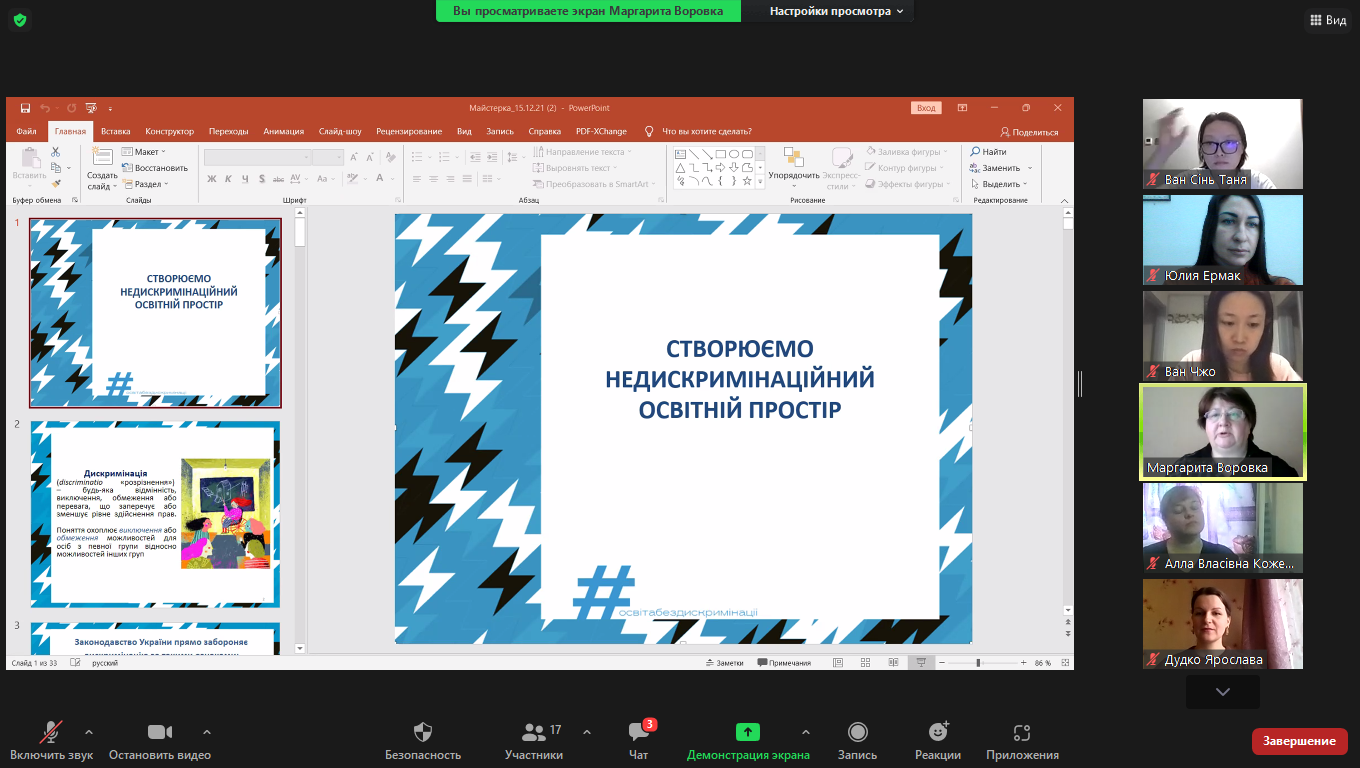
Task: Expand the Настройки просмотра dropdown
Action: click(836, 11)
